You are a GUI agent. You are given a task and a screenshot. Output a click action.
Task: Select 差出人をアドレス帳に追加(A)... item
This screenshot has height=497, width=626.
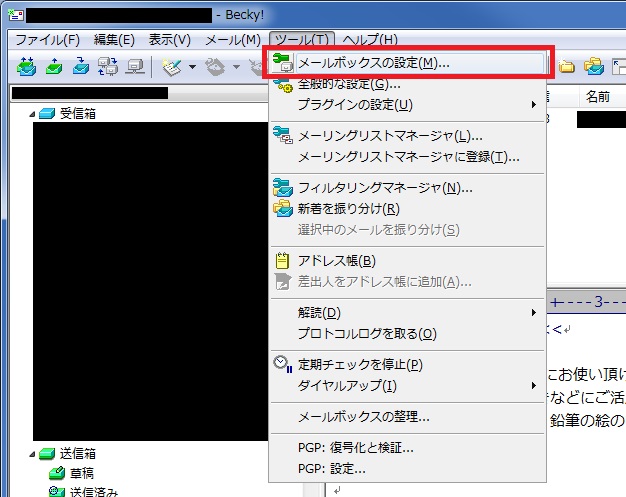point(407,282)
